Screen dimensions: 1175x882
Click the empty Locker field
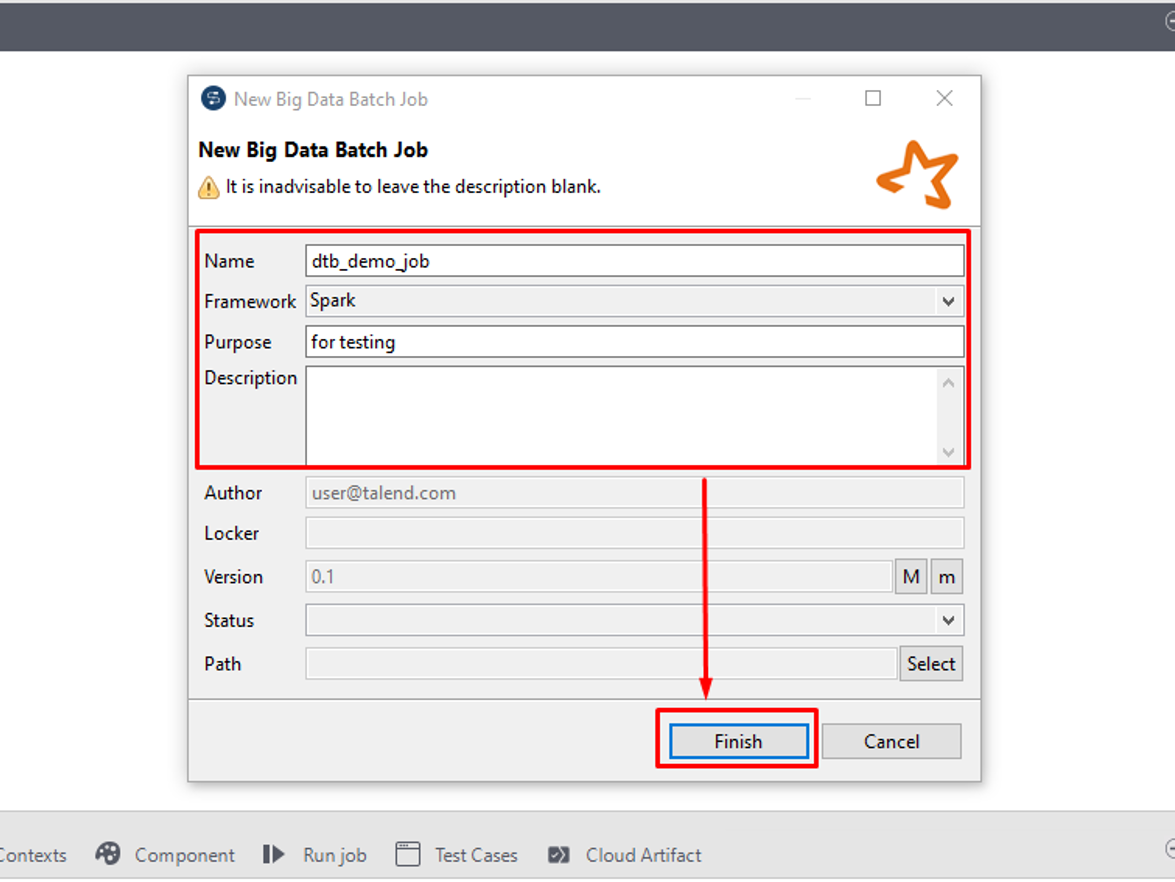point(634,534)
